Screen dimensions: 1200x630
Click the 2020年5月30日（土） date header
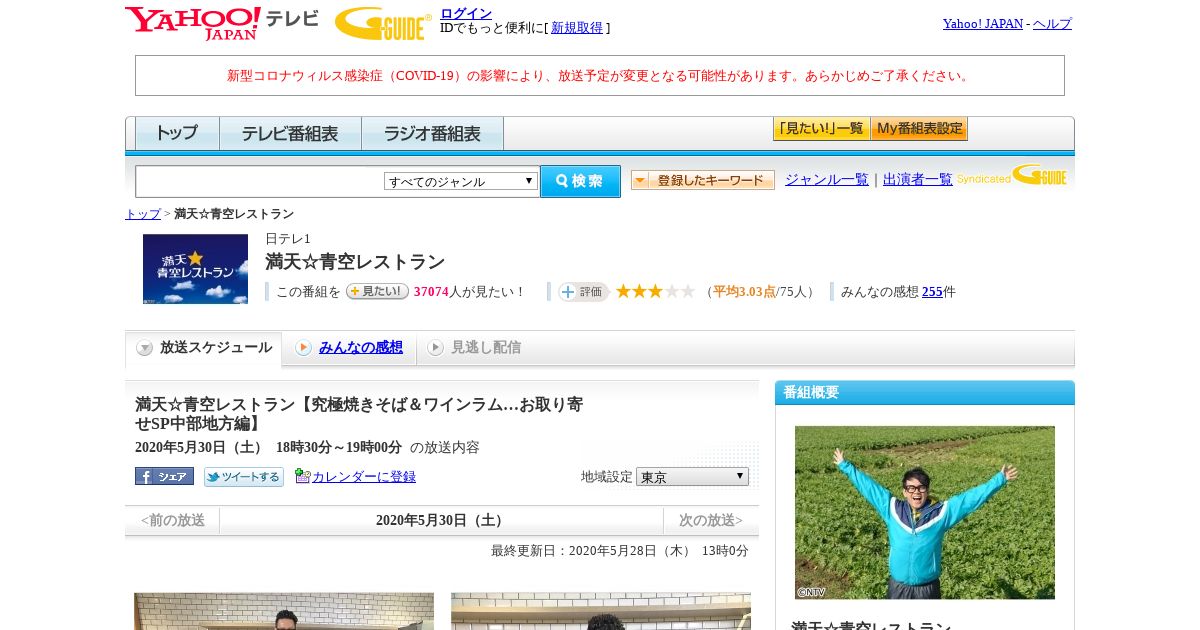point(442,520)
